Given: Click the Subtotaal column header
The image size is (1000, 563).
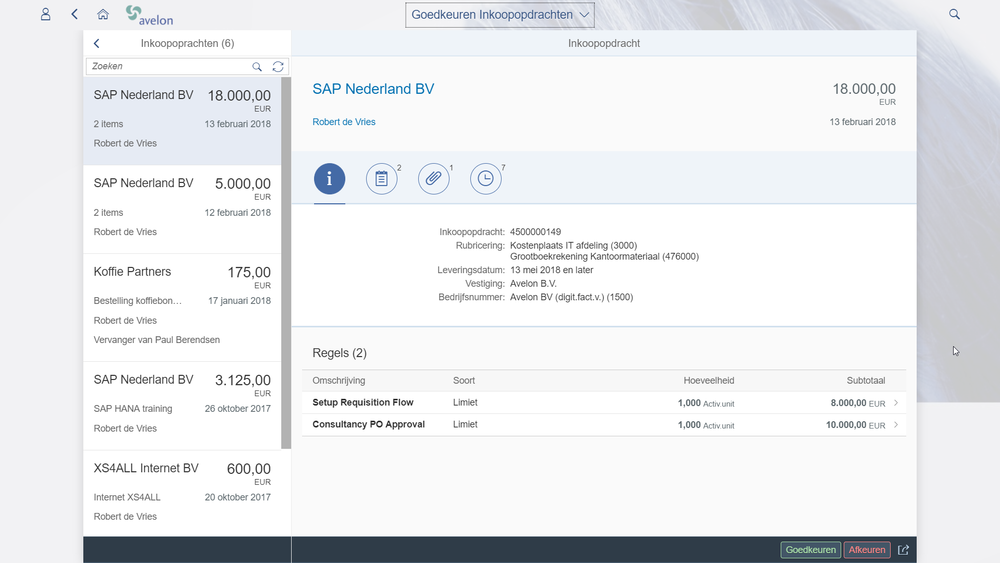Looking at the screenshot, I should [x=865, y=381].
